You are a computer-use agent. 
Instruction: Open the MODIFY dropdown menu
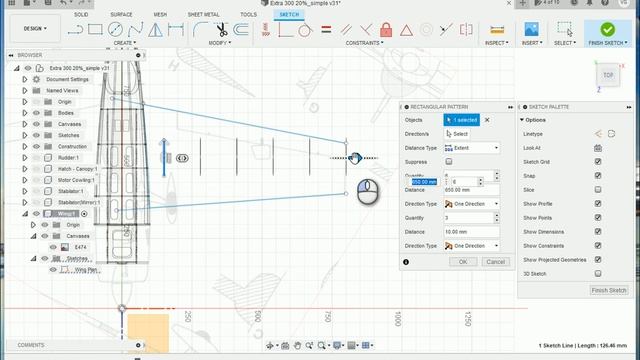pyautogui.click(x=220, y=43)
